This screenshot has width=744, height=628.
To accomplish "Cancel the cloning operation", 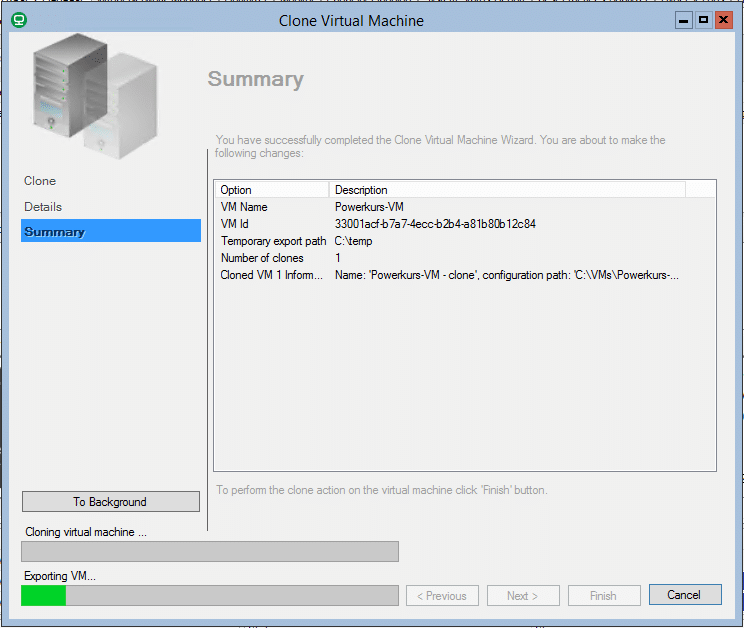I will click(x=685, y=595).
